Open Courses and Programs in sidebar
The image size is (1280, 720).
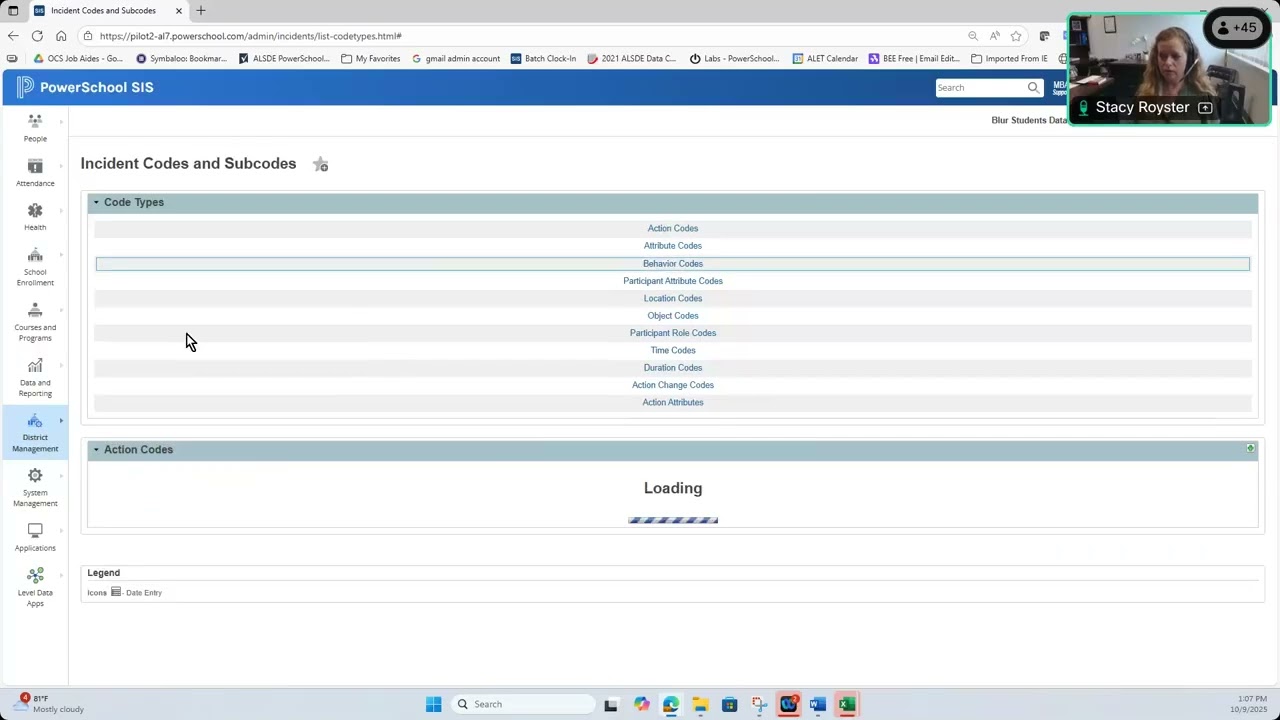(35, 321)
